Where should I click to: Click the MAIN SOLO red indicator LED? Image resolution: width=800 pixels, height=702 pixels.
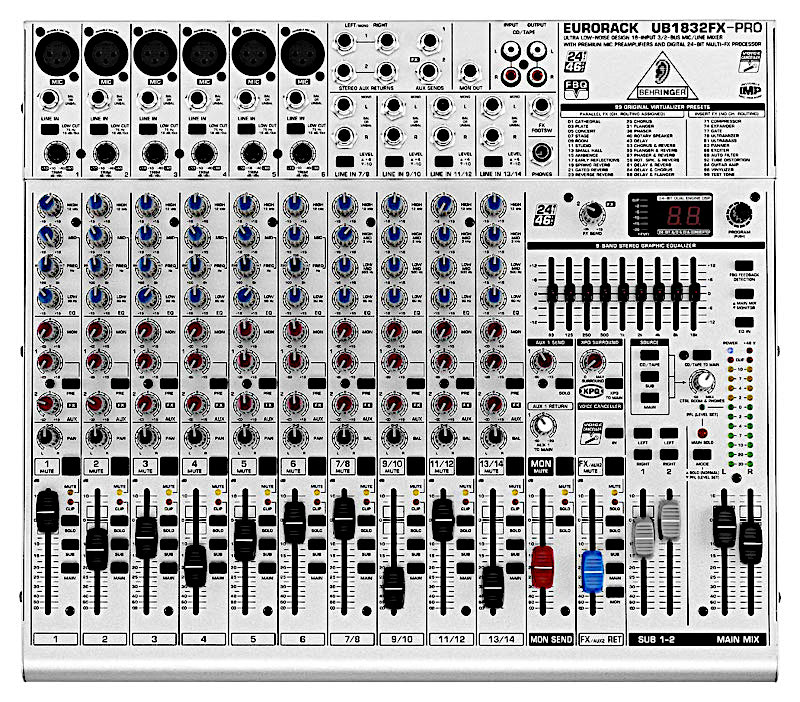(x=702, y=433)
